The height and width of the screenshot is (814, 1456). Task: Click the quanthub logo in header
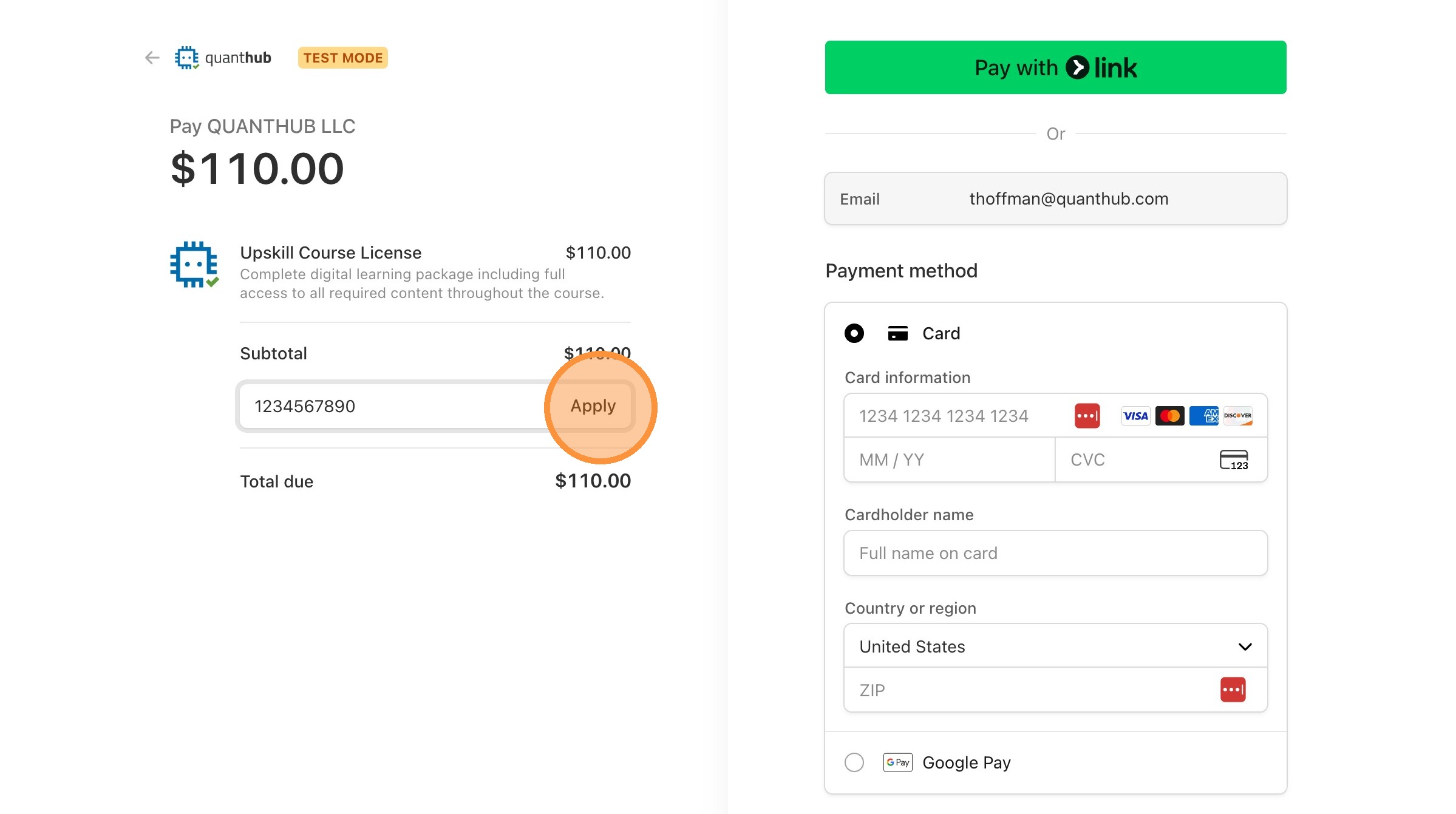(x=223, y=58)
